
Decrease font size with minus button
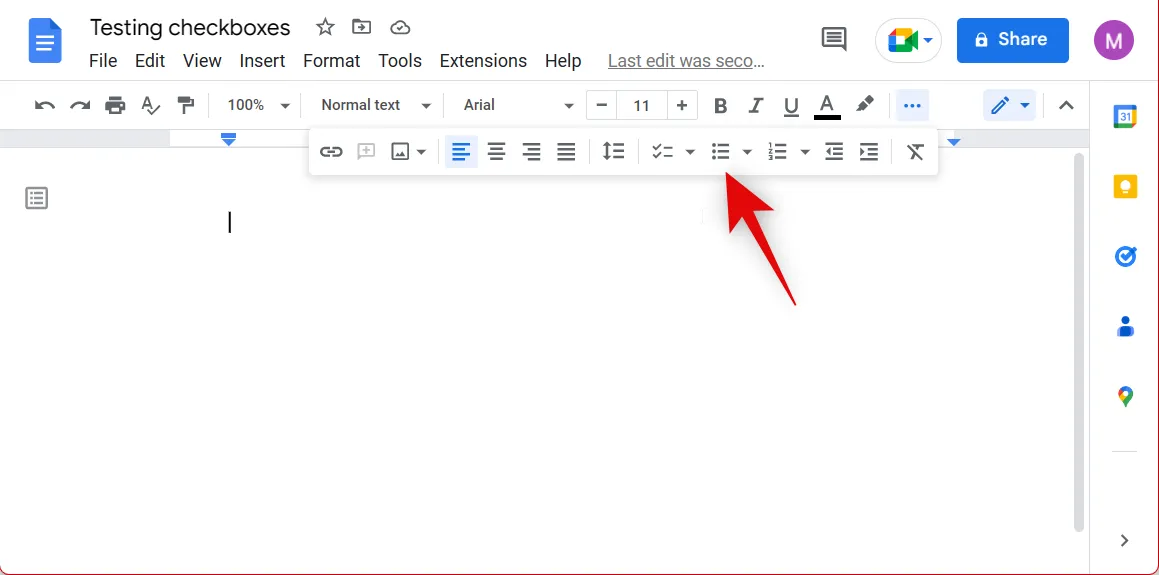[x=602, y=106]
